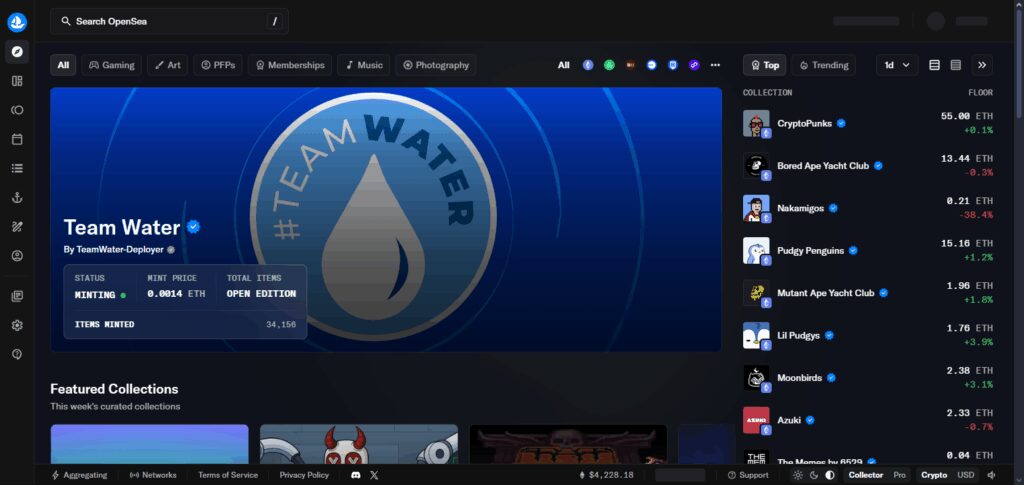The height and width of the screenshot is (485, 1024).
Task: Open sidebar profile icon
Action: coord(17,256)
